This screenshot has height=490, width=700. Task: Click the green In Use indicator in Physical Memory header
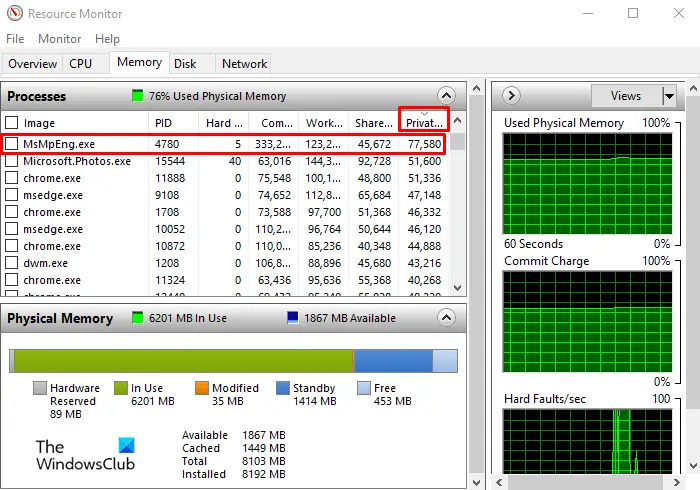(x=138, y=317)
